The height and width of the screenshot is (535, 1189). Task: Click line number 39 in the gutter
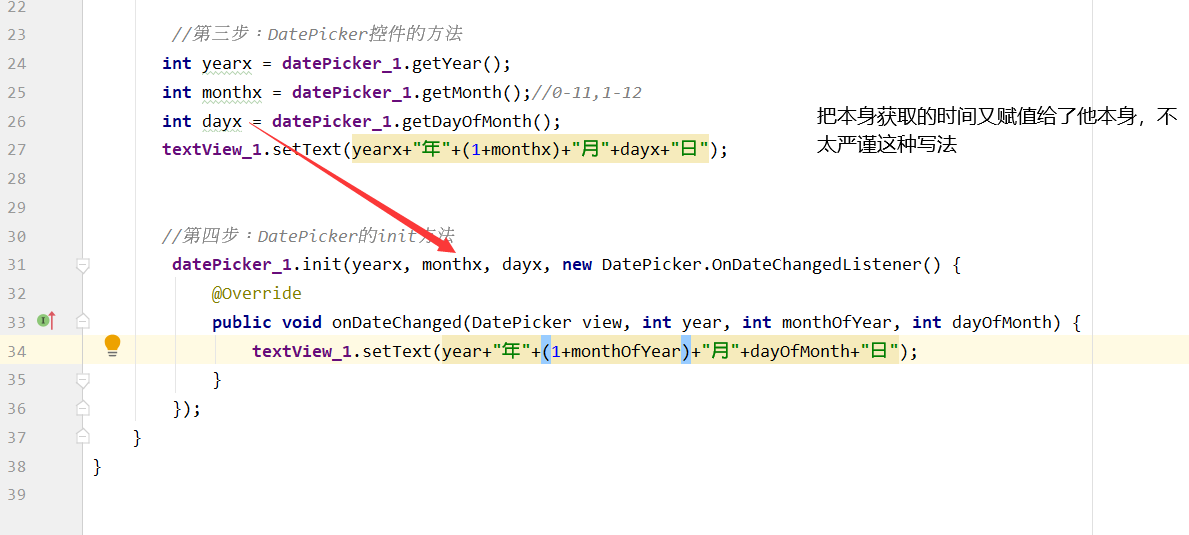[15, 495]
